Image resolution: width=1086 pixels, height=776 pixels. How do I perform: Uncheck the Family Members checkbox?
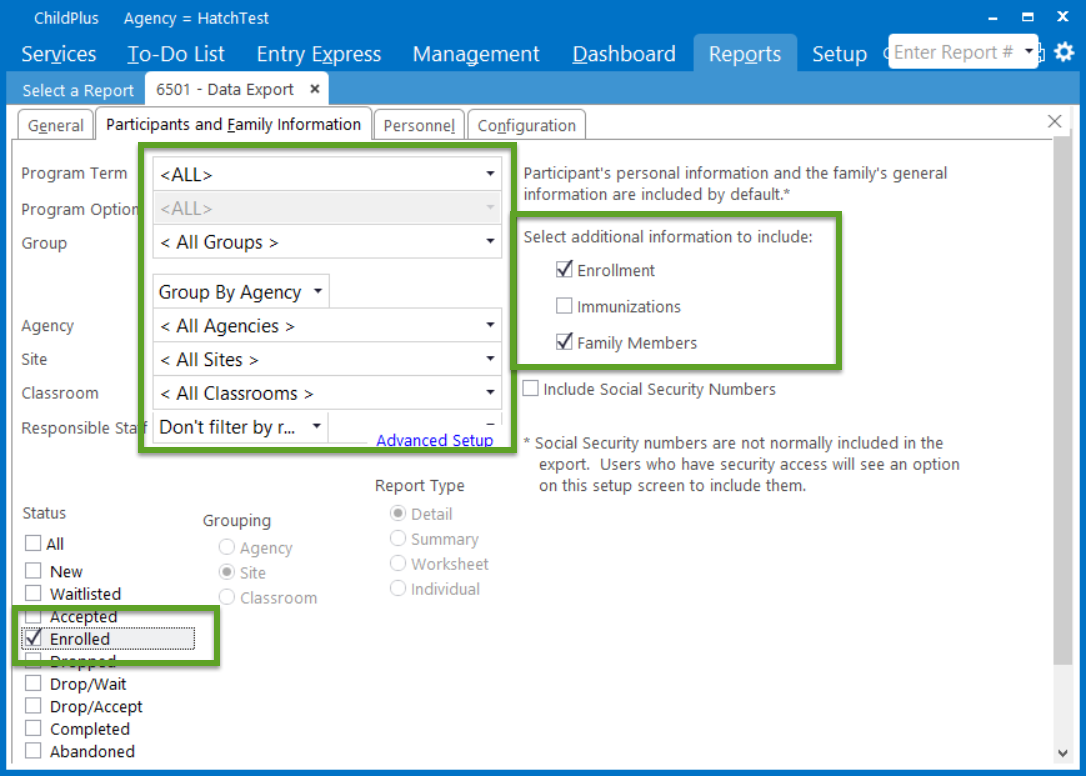[x=564, y=342]
